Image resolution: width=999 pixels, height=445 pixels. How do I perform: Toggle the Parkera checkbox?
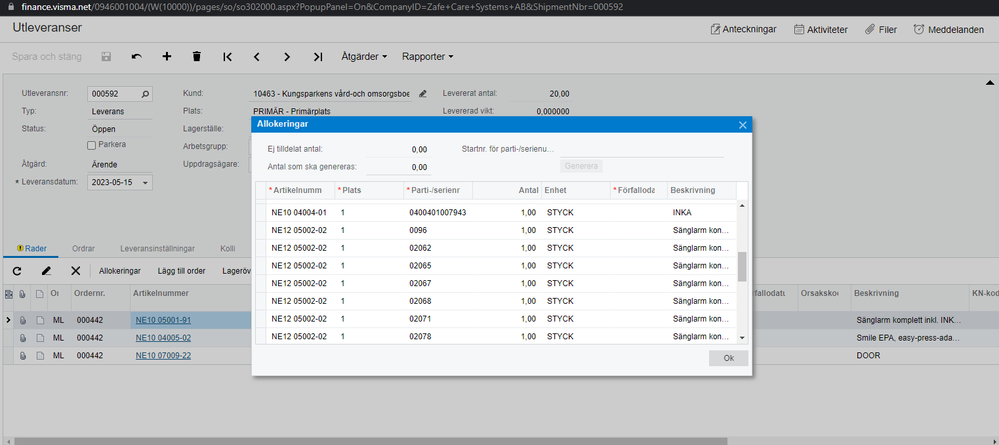click(91, 145)
